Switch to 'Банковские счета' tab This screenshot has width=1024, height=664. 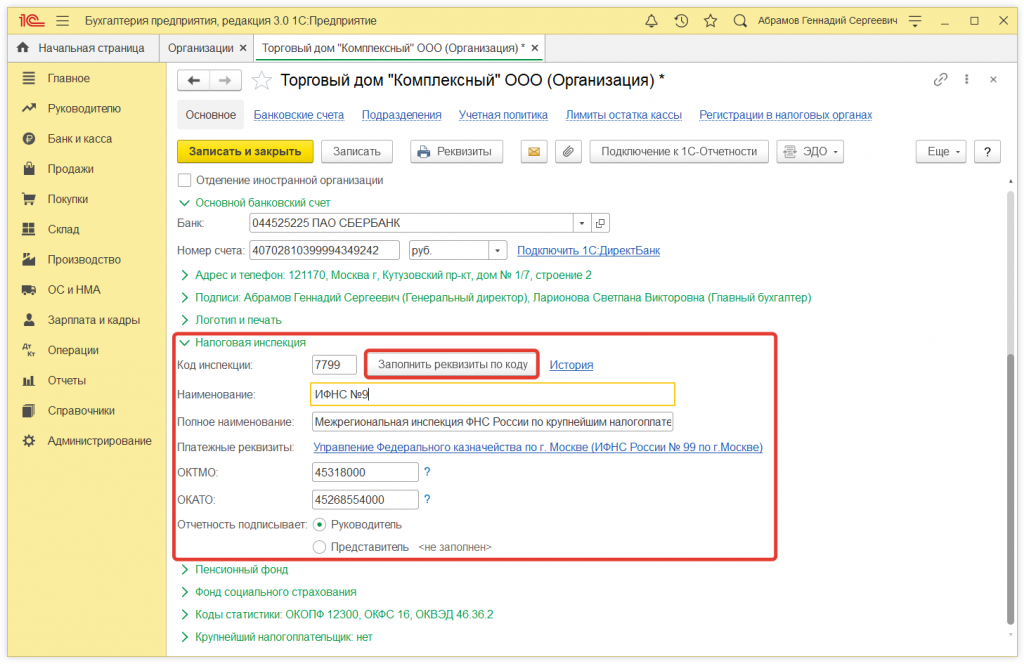click(x=298, y=115)
